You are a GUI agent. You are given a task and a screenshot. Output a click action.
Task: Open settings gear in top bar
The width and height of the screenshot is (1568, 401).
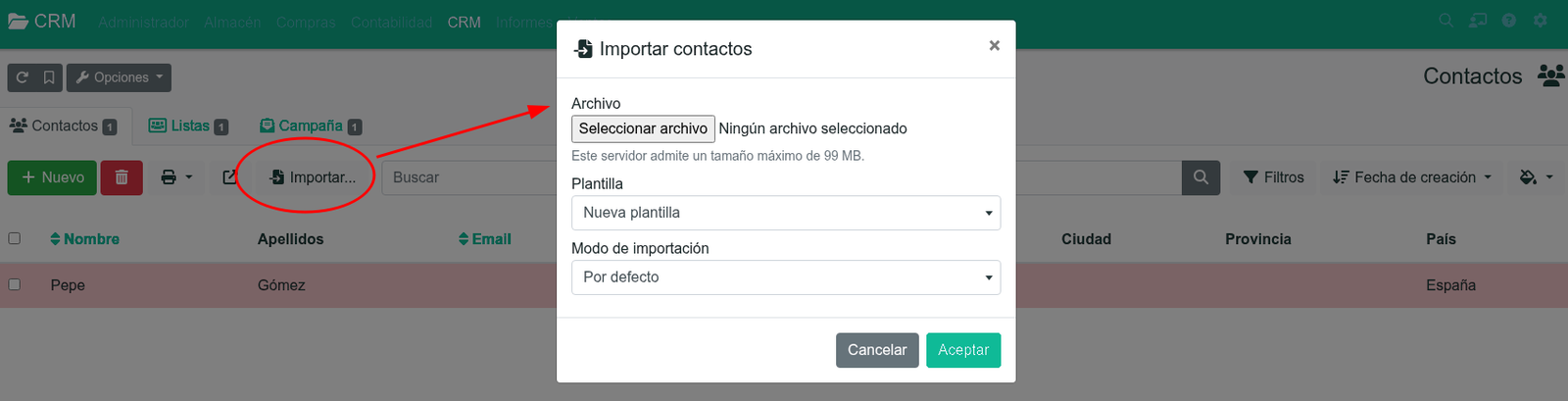[x=1541, y=21]
